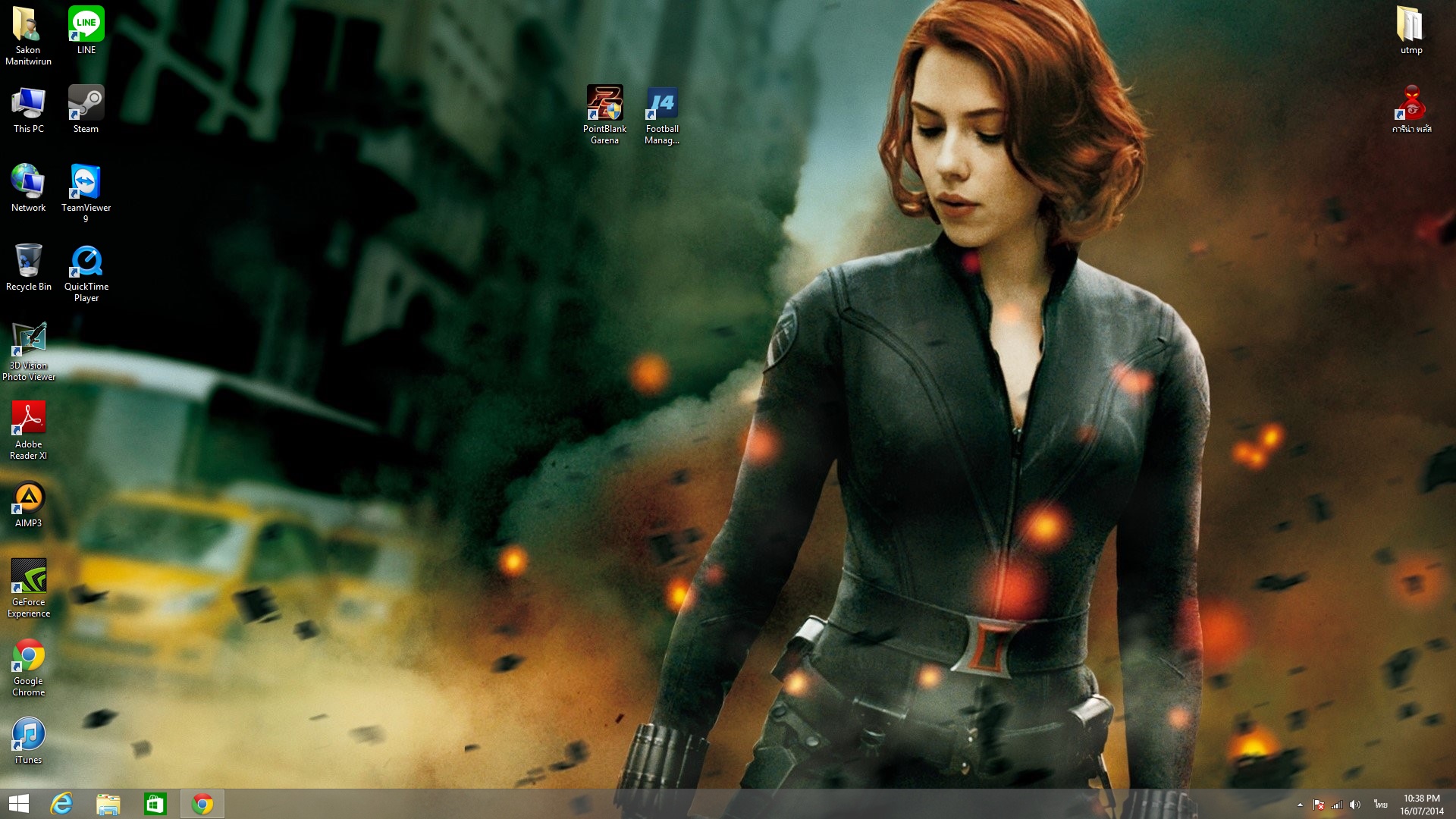Viewport: 1456px width, 819px height.
Task: Select the Recycle Bin icon
Action: tap(29, 262)
